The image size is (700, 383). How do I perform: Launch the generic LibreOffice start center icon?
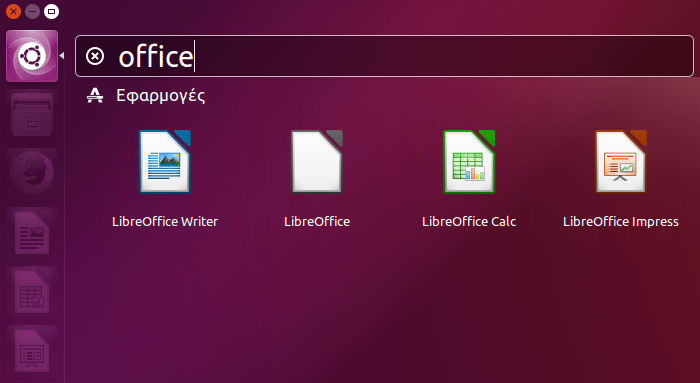(x=317, y=162)
